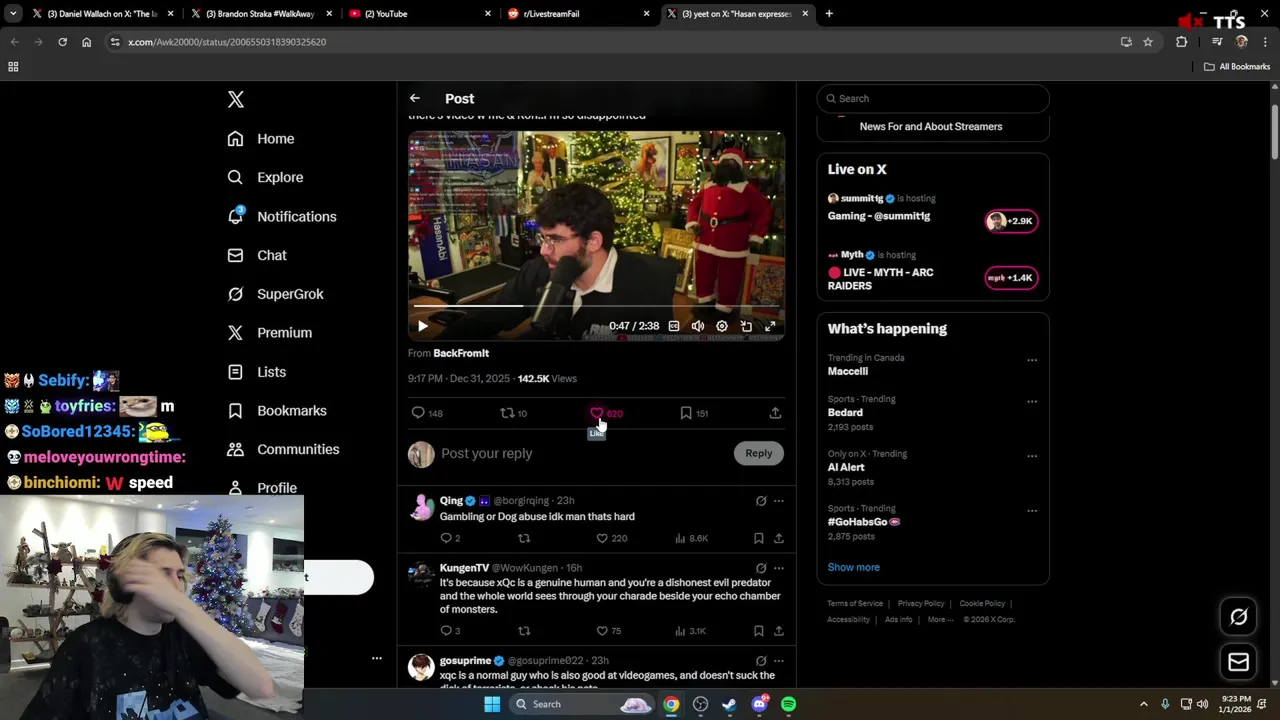Toggle video captions
Viewport: 1280px width, 720px height.
click(x=674, y=326)
